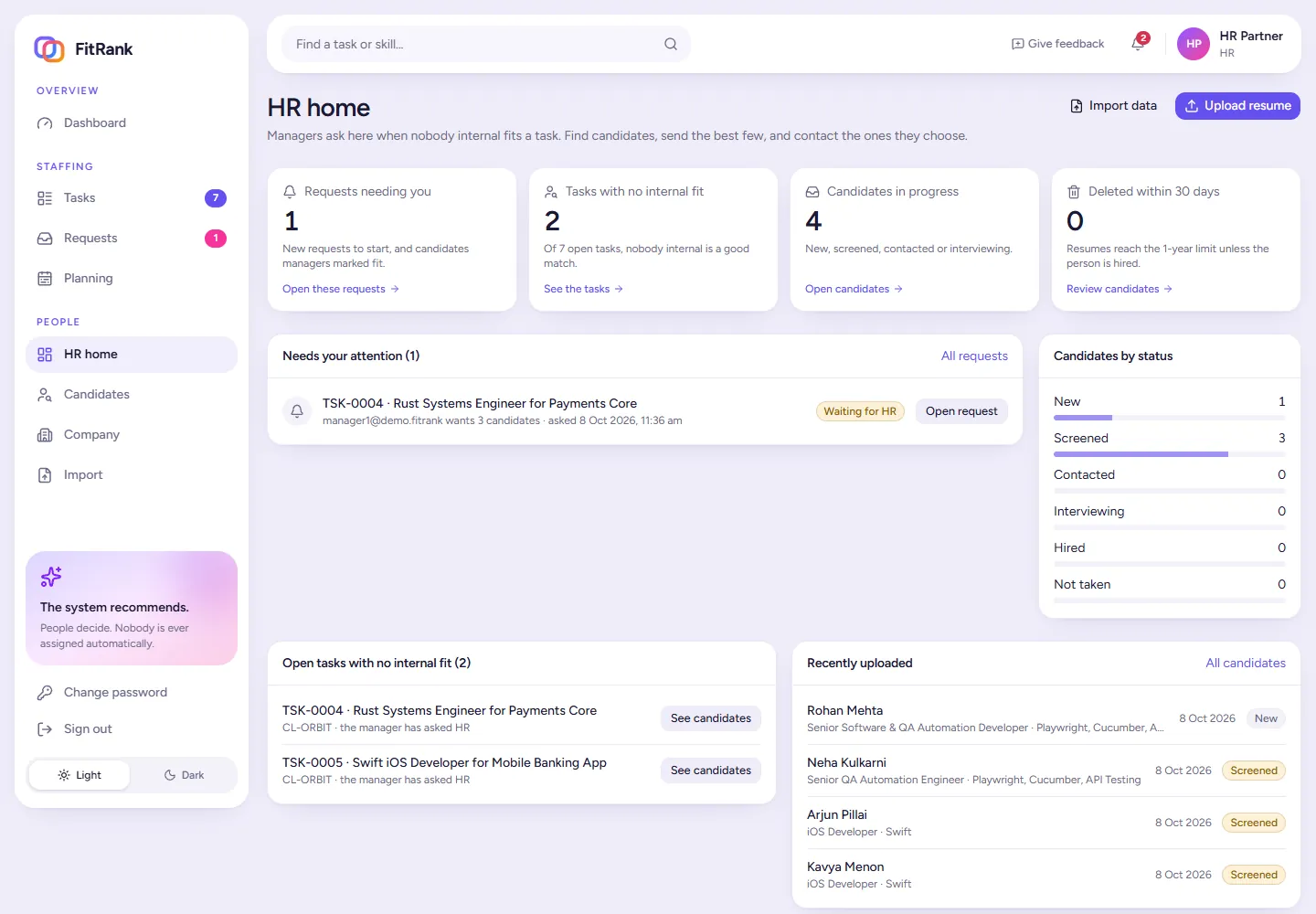Open the All requests link
1316x914 pixels.
974,356
